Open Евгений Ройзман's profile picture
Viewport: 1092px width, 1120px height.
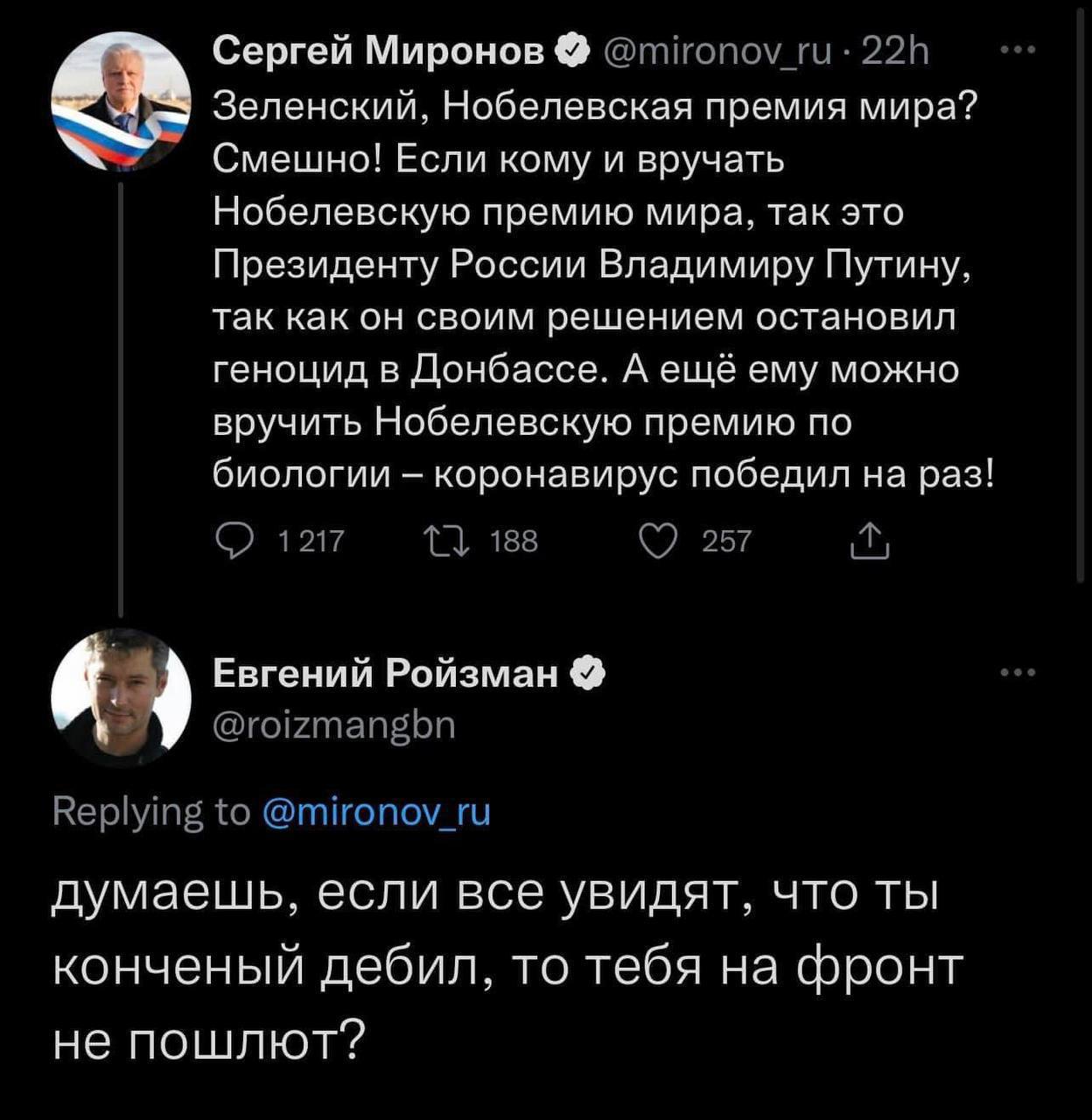click(121, 697)
